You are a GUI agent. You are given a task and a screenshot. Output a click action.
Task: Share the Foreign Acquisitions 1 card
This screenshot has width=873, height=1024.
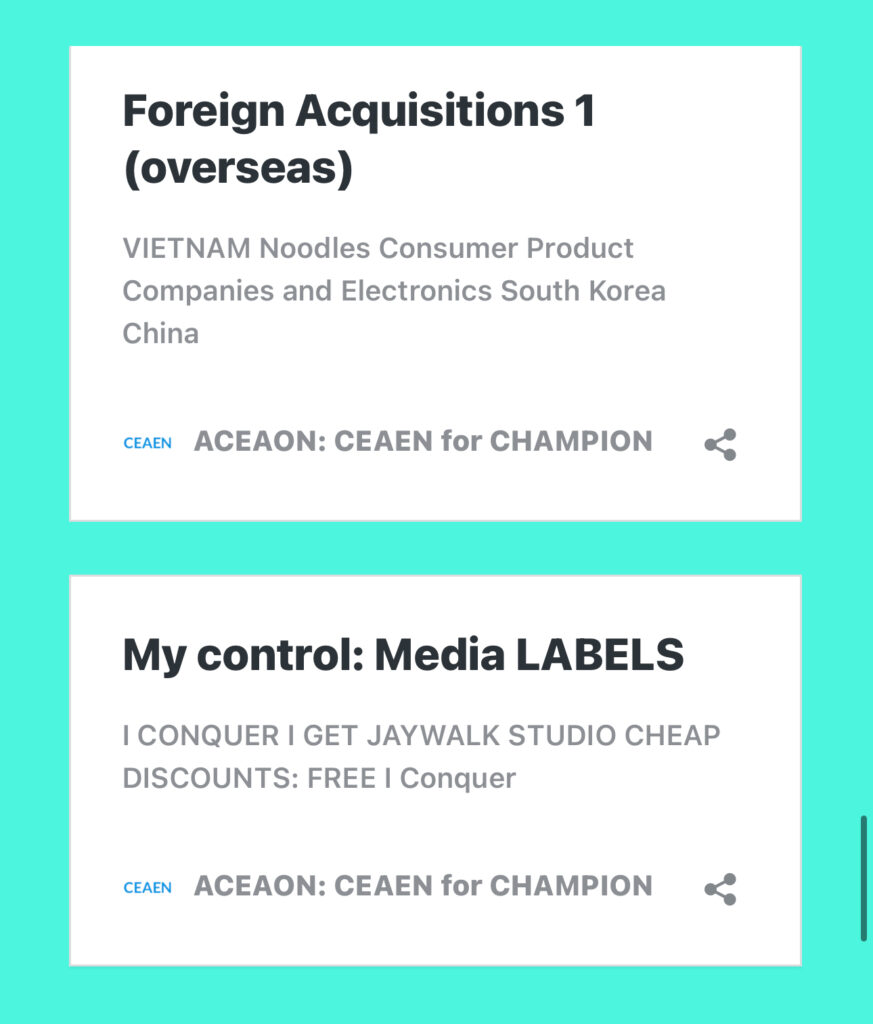(720, 445)
